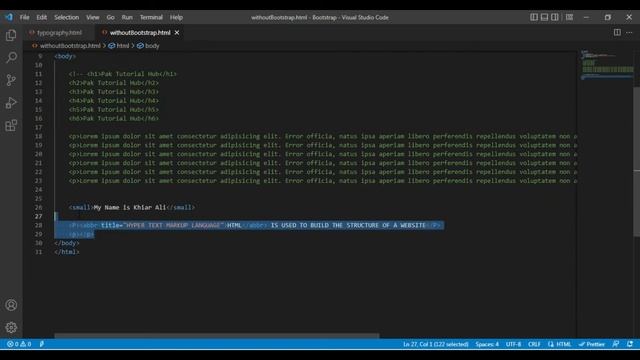Click line number 18 in gutter

[38, 136]
